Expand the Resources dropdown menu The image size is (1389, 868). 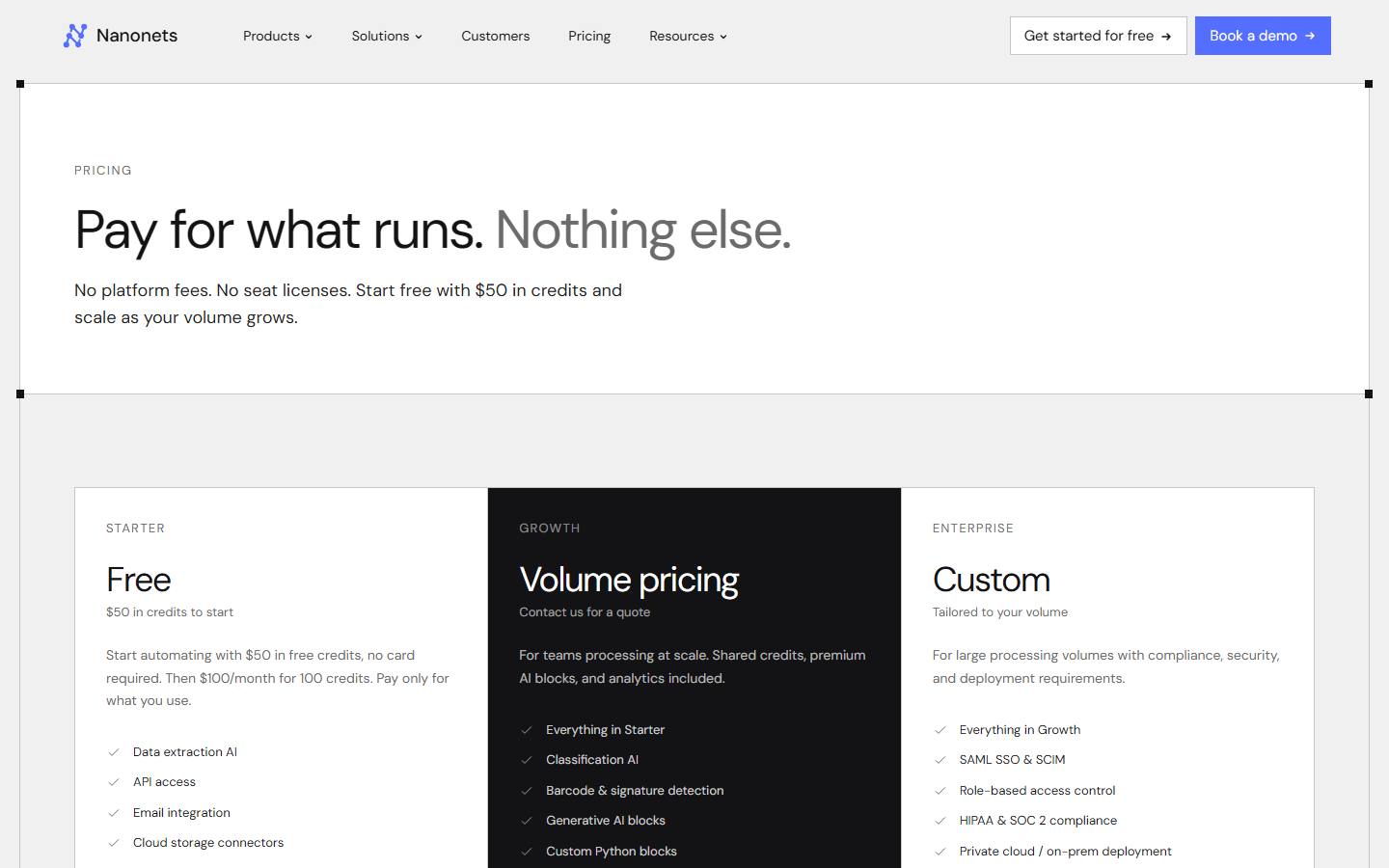click(x=688, y=36)
